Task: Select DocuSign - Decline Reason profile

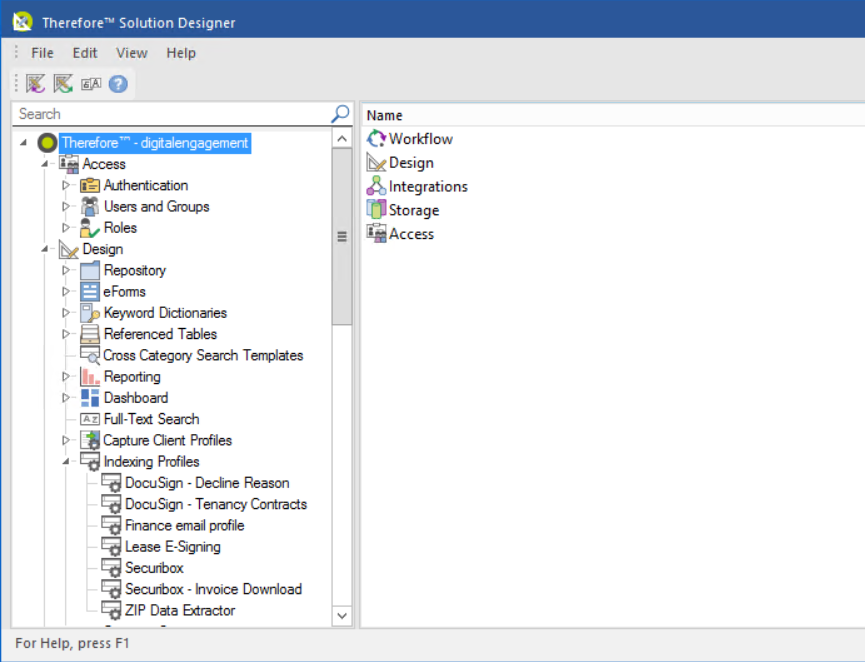Action: click(x=207, y=483)
